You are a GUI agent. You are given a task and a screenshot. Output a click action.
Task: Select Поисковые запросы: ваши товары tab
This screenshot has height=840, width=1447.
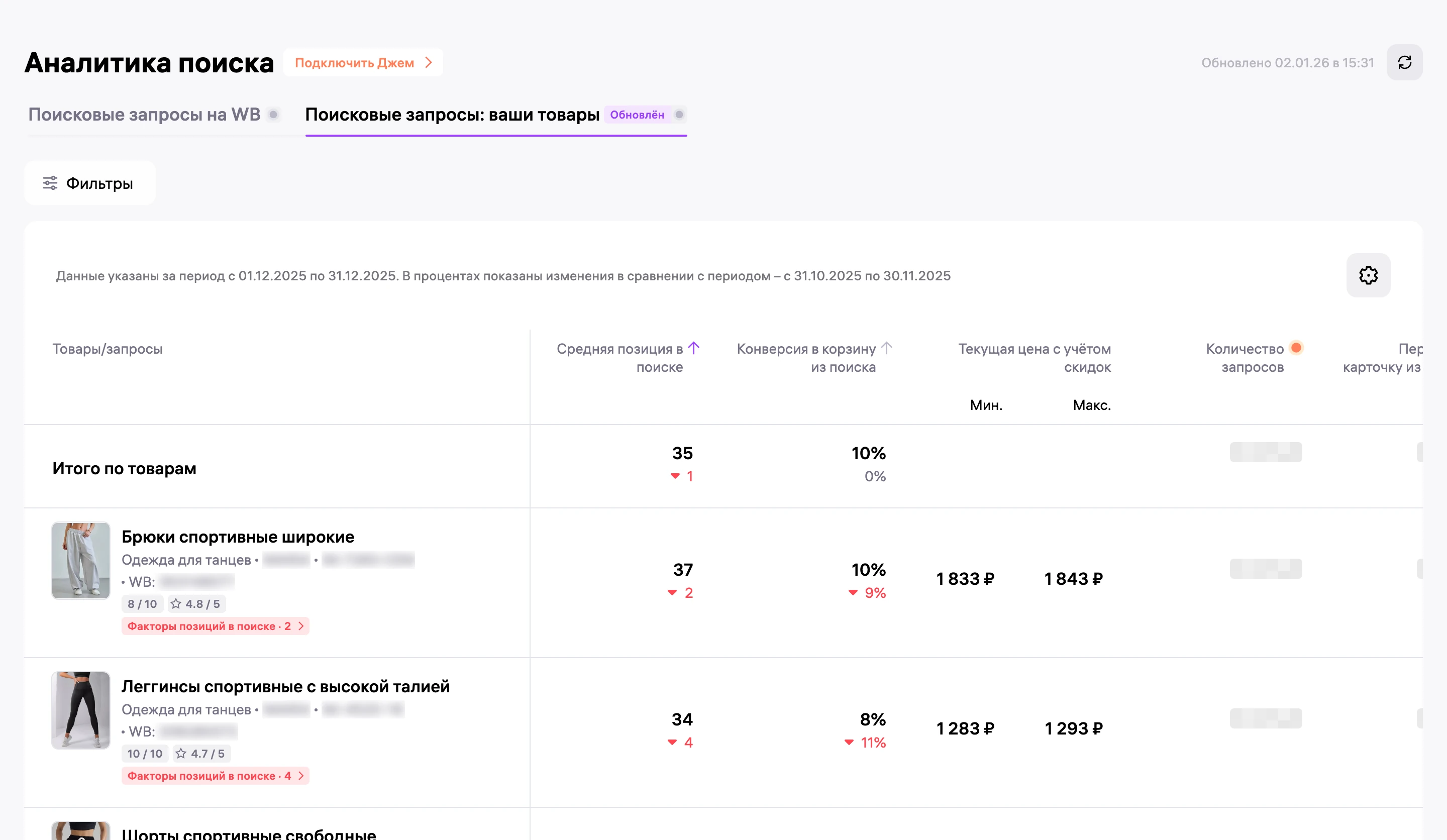pos(452,114)
